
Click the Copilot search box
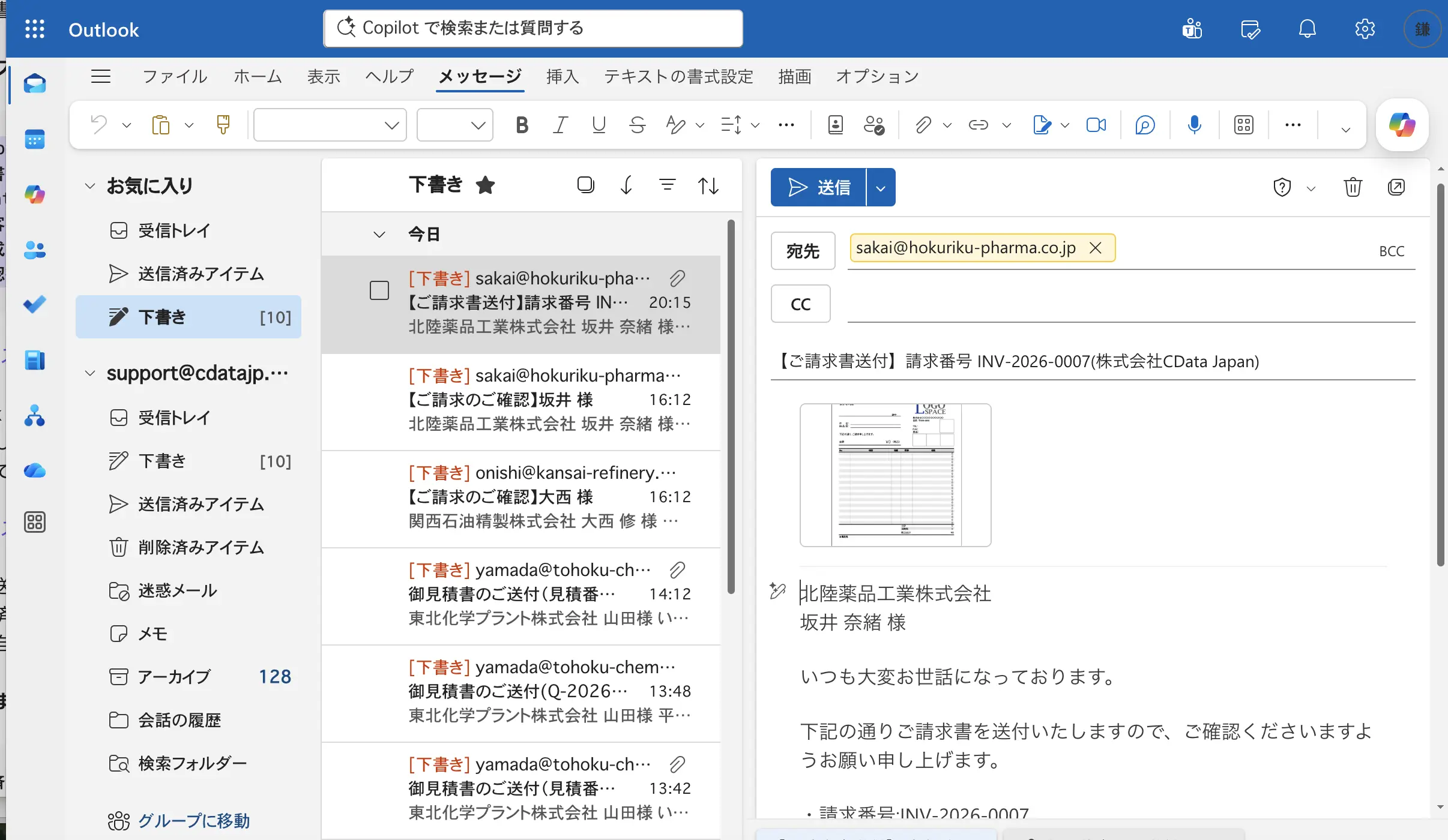coord(533,28)
